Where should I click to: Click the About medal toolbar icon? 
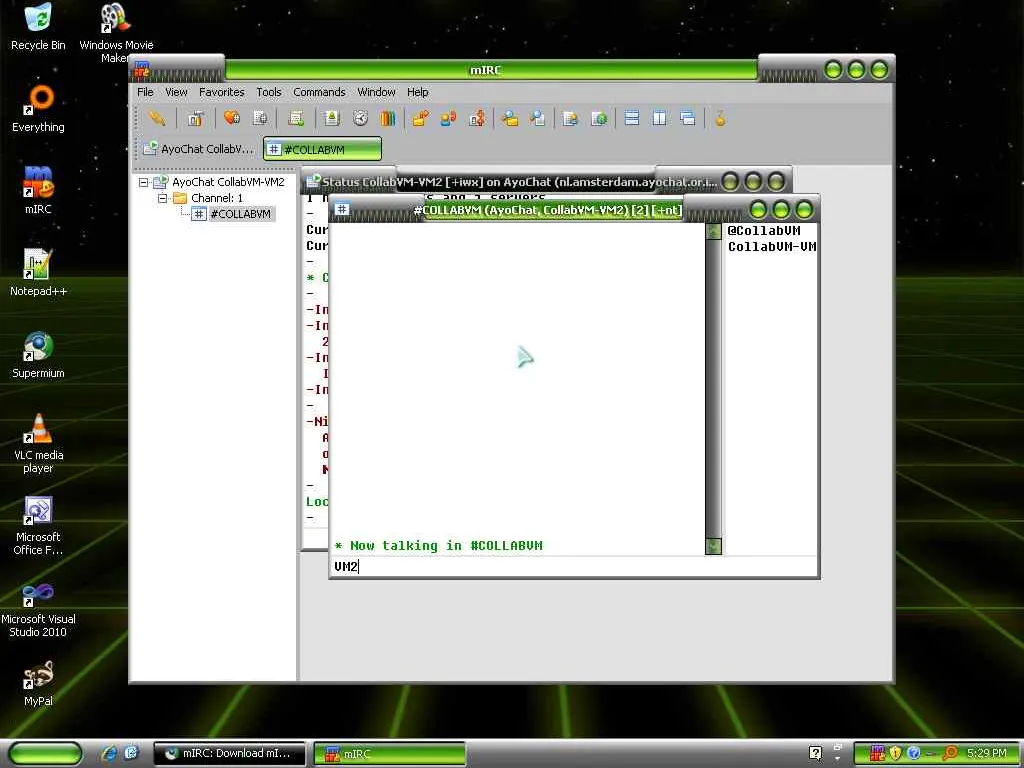point(720,118)
